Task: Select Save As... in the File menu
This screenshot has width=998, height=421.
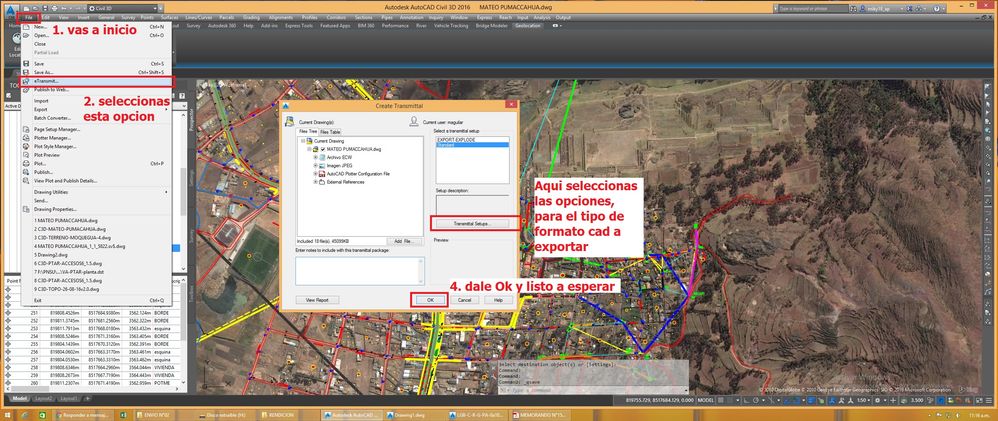Action: 96,73
